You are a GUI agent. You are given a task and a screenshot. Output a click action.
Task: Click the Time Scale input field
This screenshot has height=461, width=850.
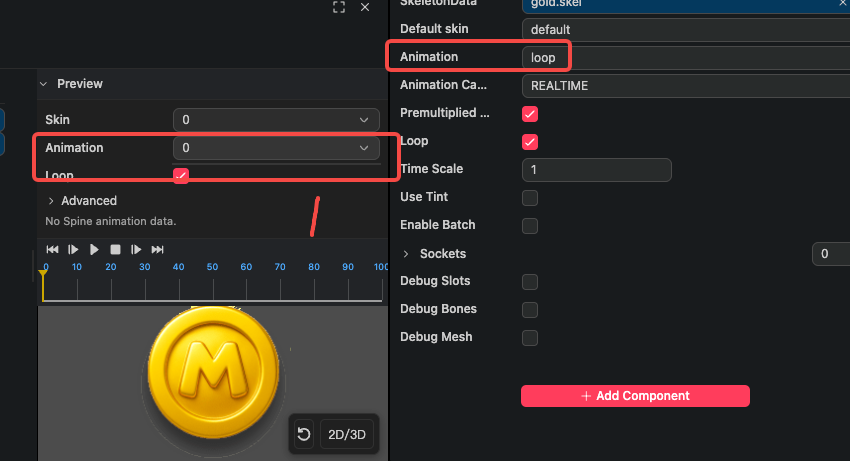(x=597, y=170)
